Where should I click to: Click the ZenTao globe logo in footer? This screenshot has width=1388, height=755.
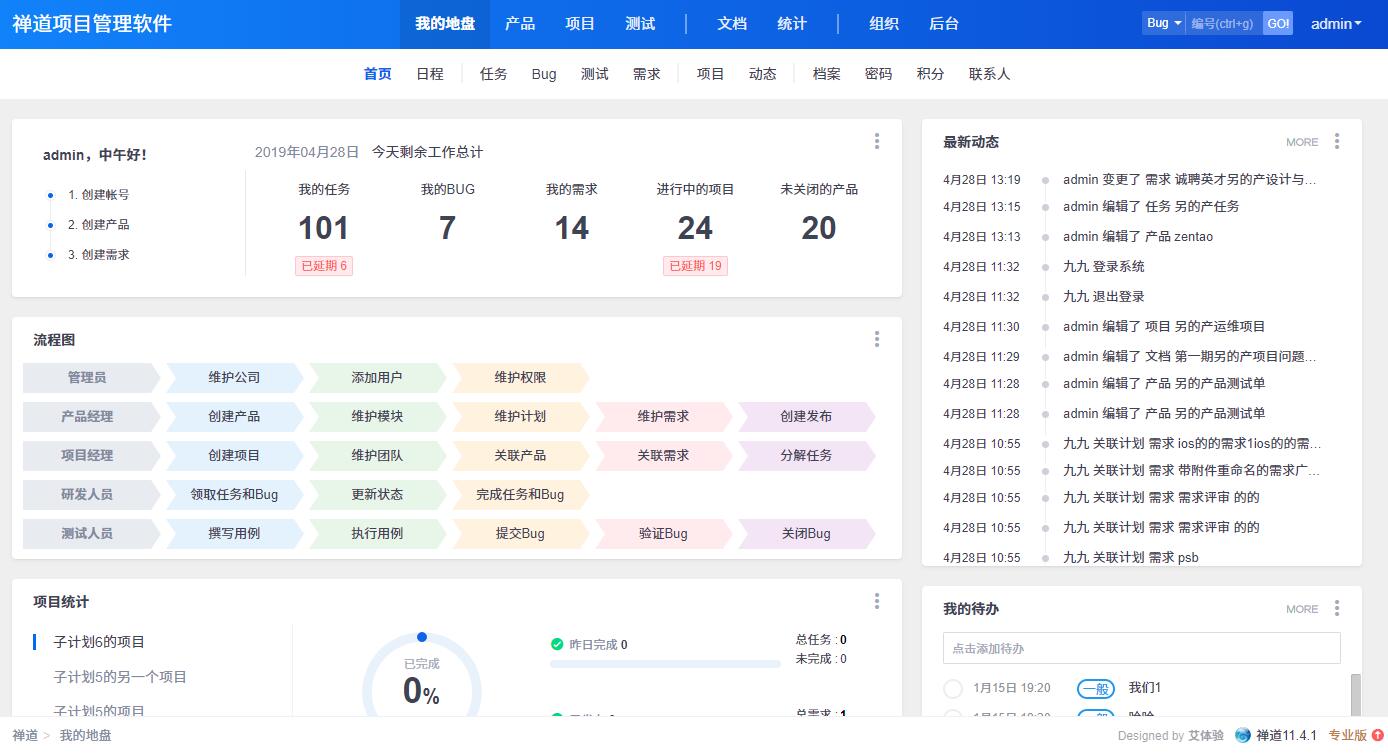tap(1243, 735)
